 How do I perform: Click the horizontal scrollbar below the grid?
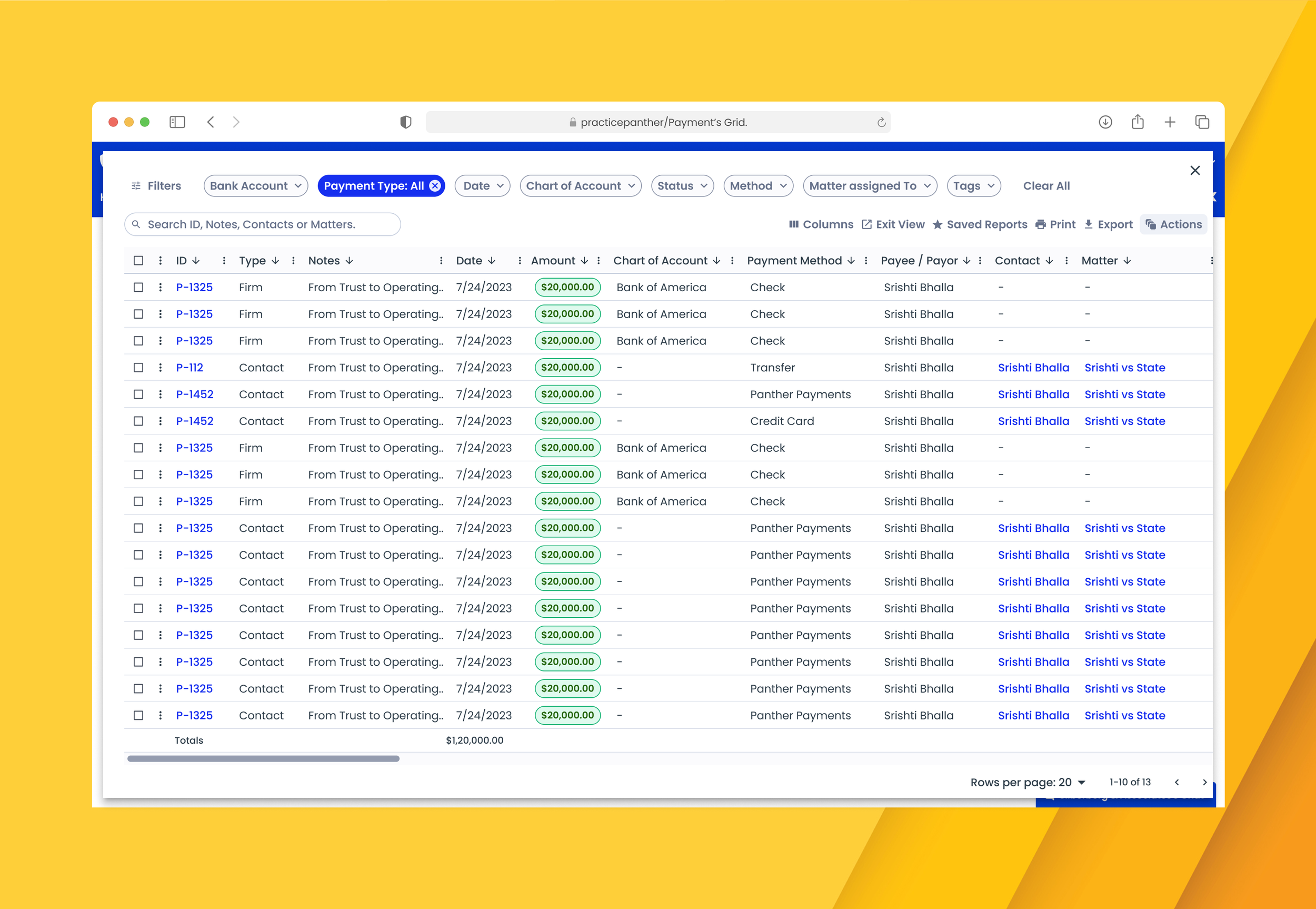(x=264, y=758)
